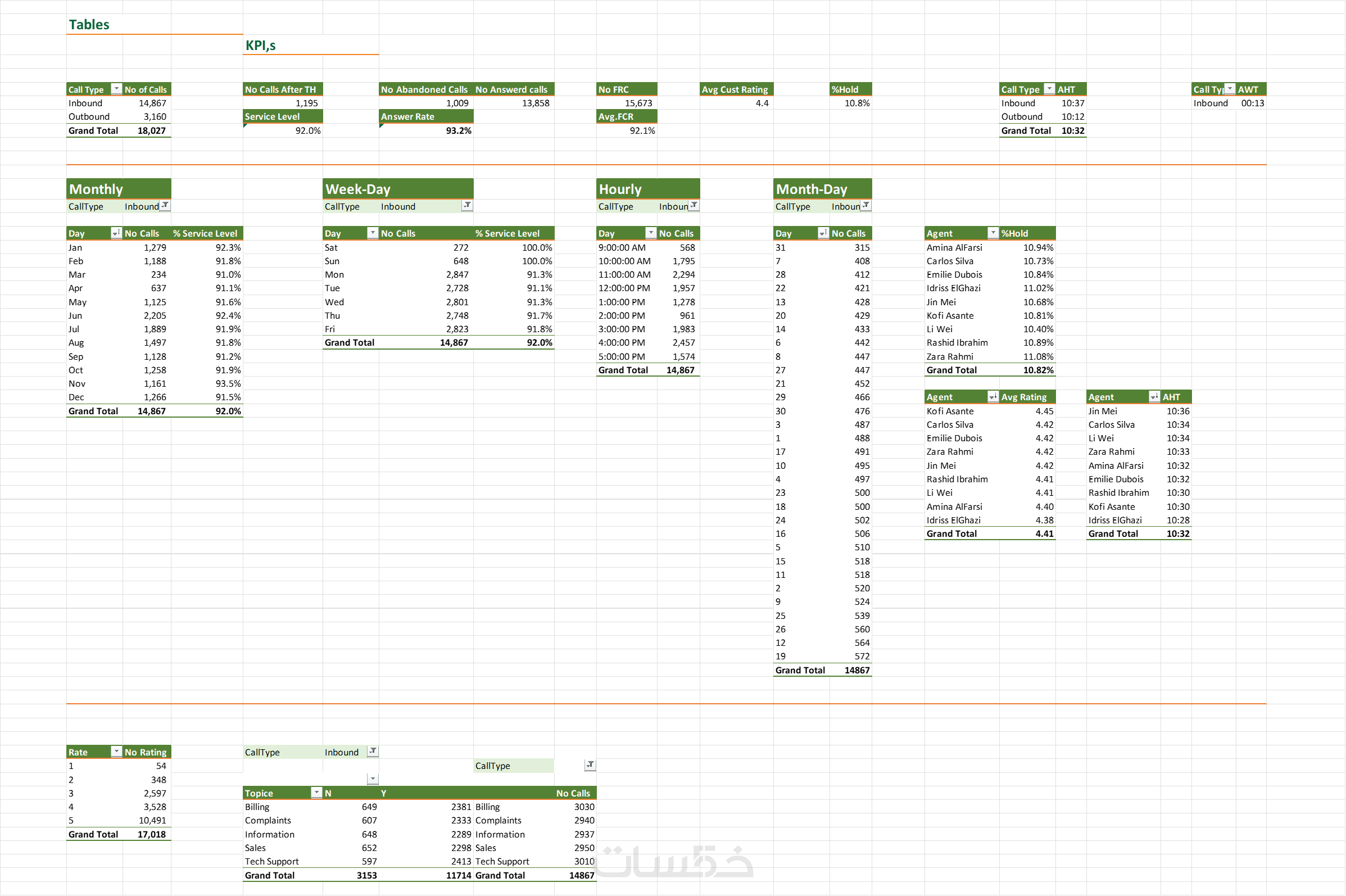1346x896 pixels.
Task: Click the Month-Day Day column sort button
Action: click(x=823, y=233)
